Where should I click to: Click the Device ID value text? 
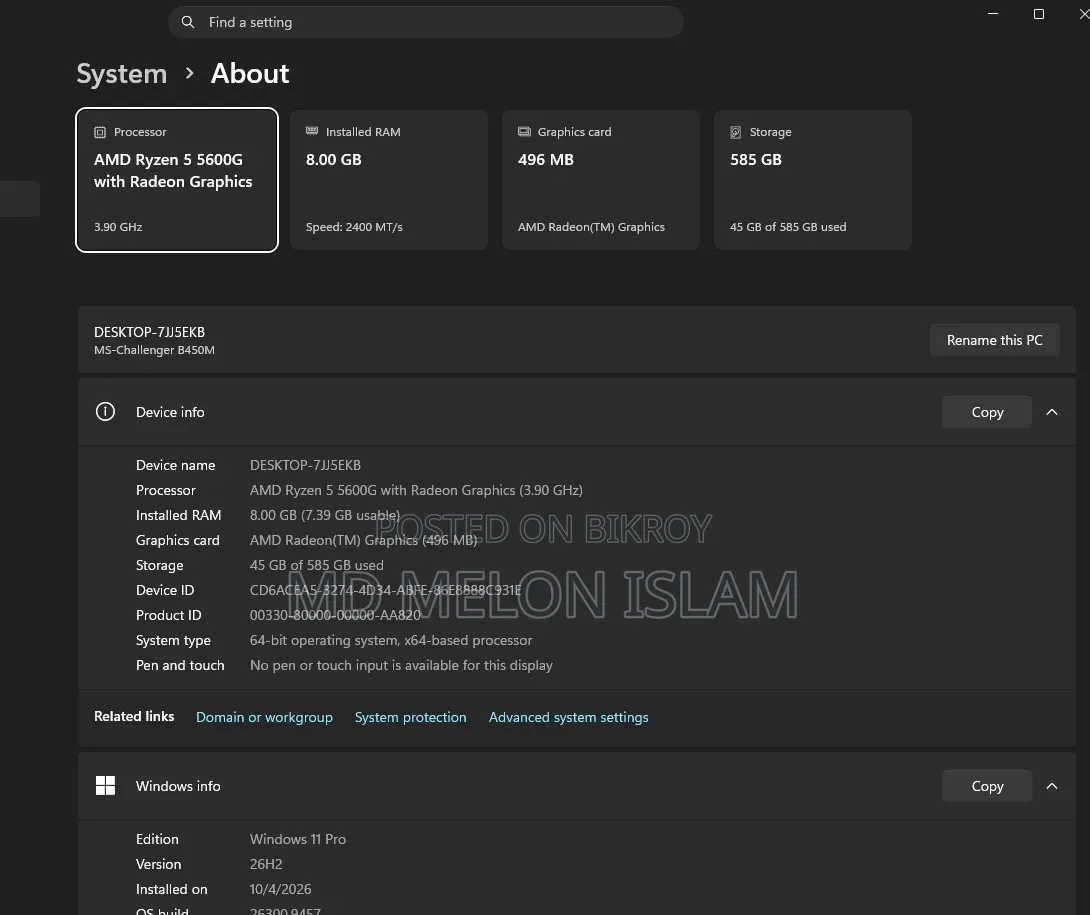(x=385, y=590)
